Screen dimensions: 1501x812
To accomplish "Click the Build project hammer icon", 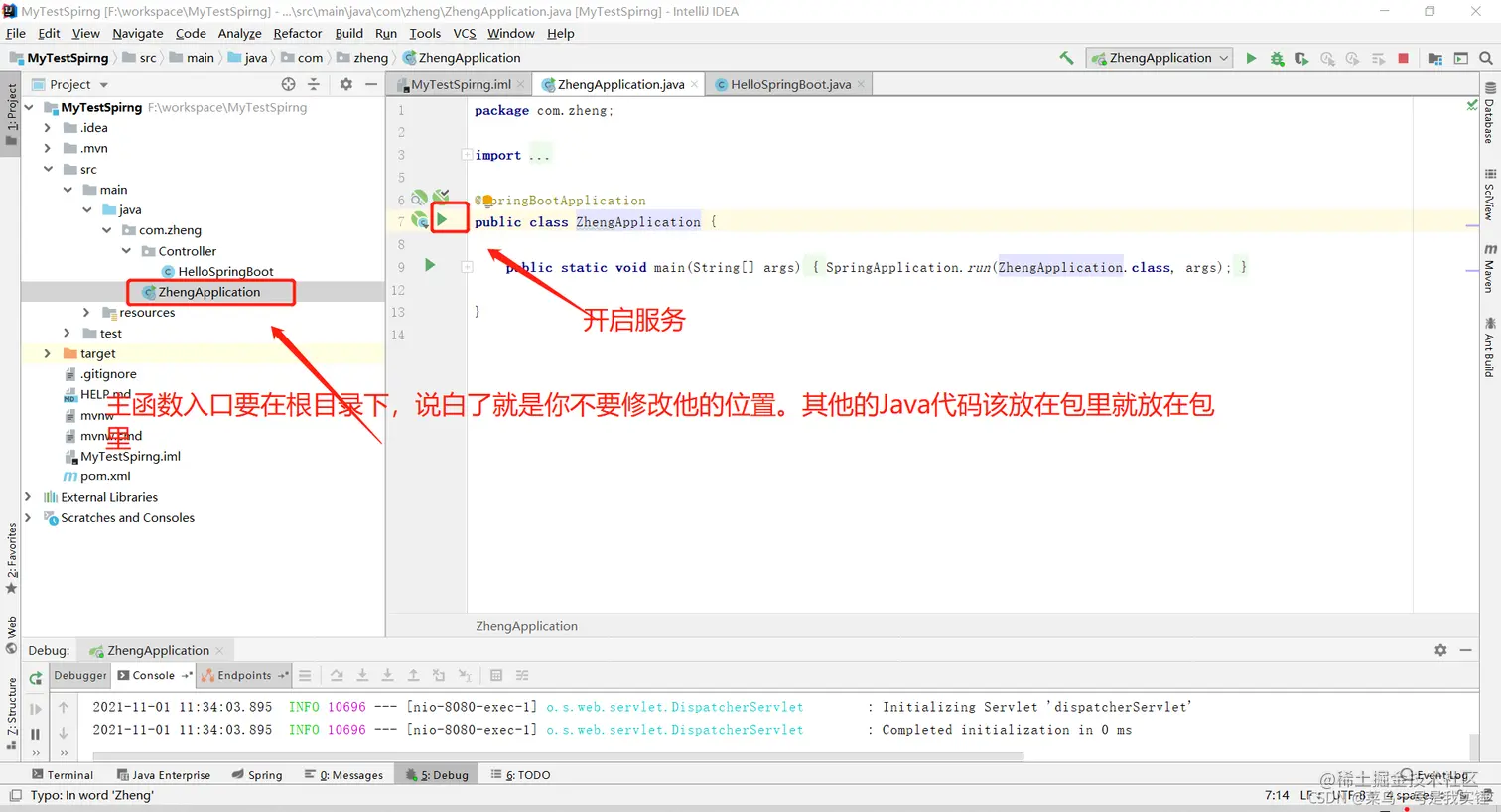I will pos(1066,58).
